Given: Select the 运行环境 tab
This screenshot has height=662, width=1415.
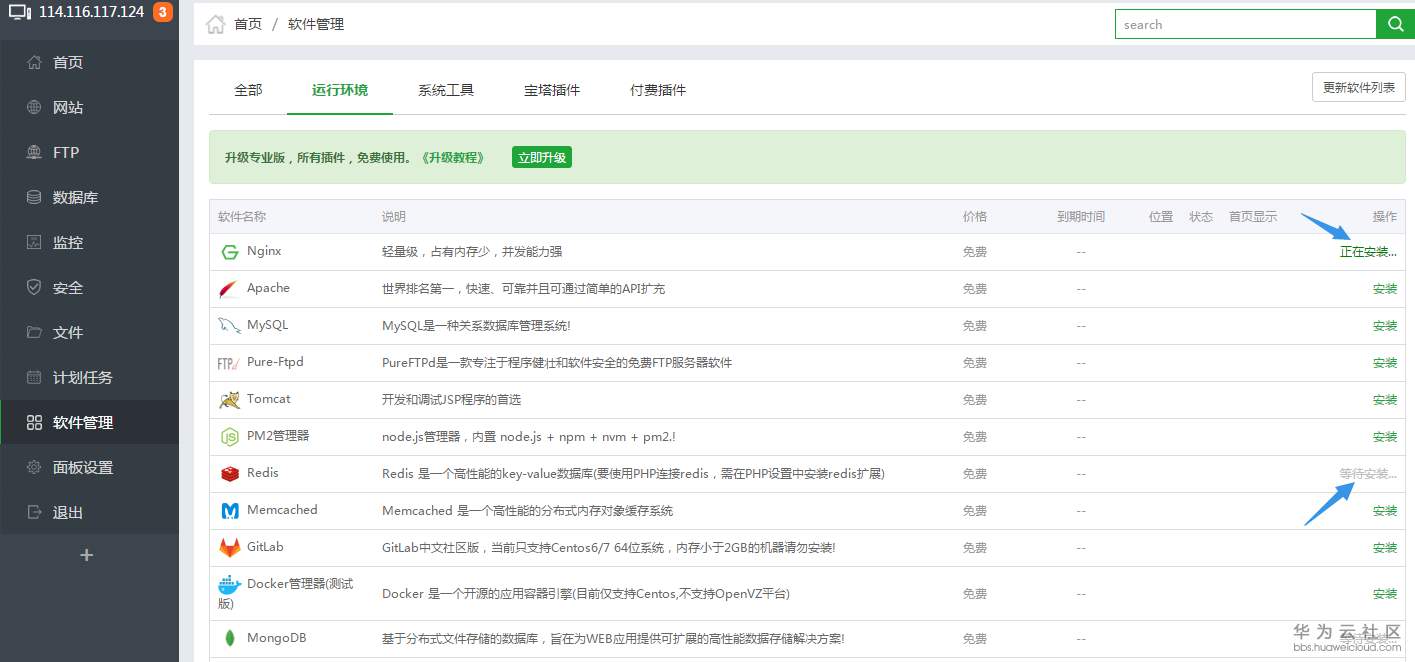Looking at the screenshot, I should click(x=340, y=90).
